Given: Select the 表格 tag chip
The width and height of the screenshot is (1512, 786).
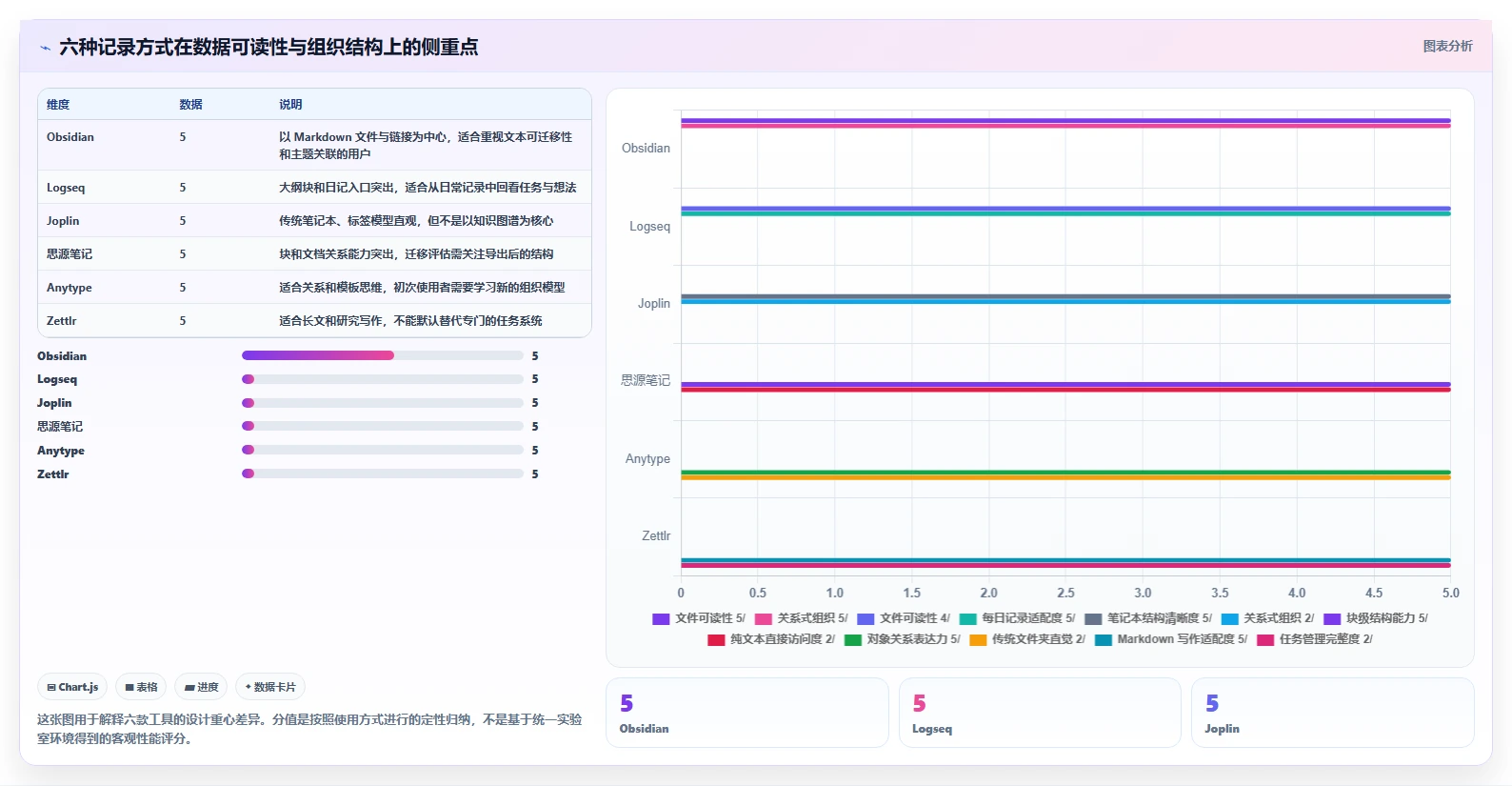Looking at the screenshot, I should [x=141, y=687].
